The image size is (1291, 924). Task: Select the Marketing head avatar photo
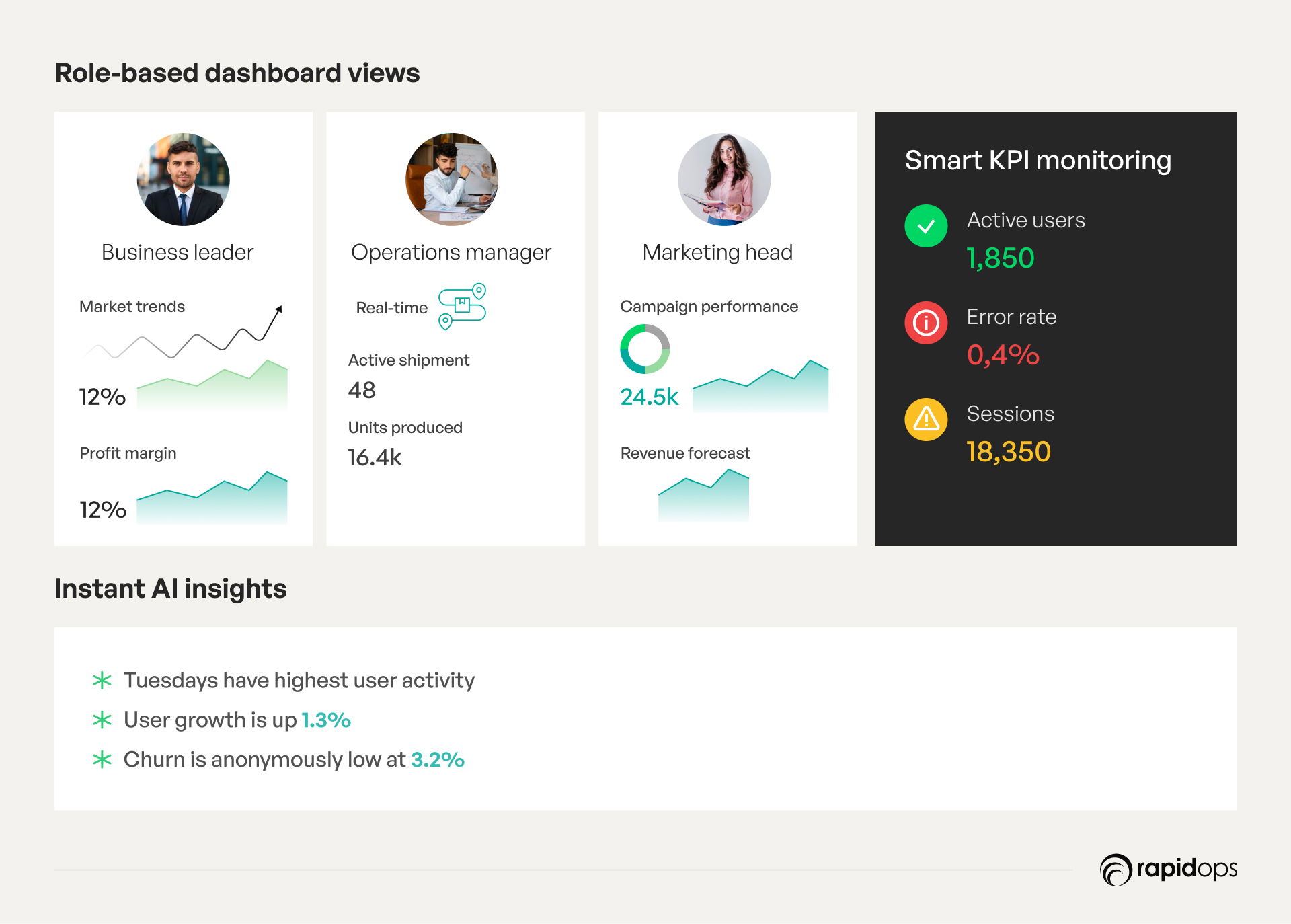724,180
